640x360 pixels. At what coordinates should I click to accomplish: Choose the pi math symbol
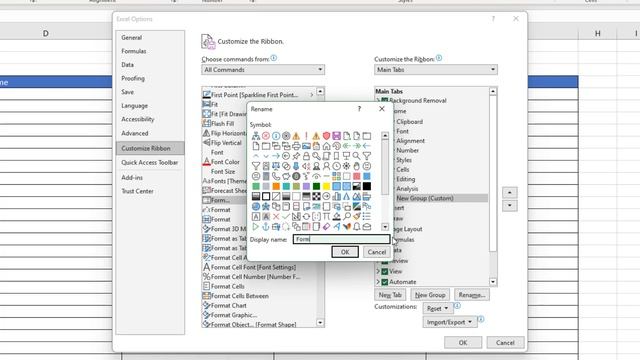click(x=326, y=216)
